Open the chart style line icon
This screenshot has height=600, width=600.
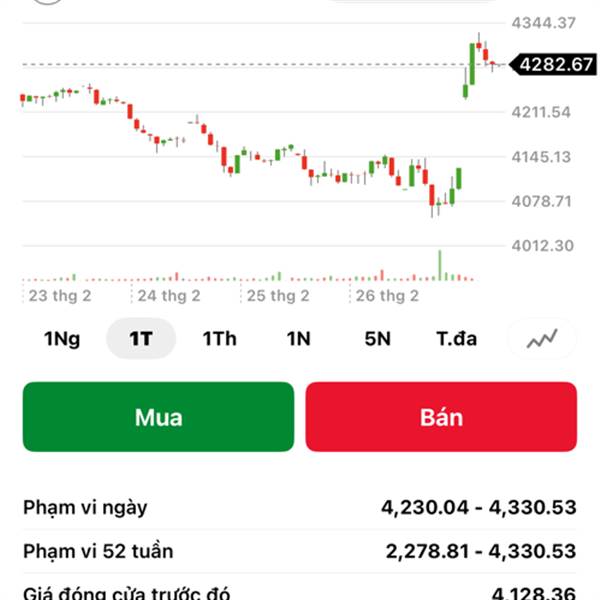[x=543, y=339]
